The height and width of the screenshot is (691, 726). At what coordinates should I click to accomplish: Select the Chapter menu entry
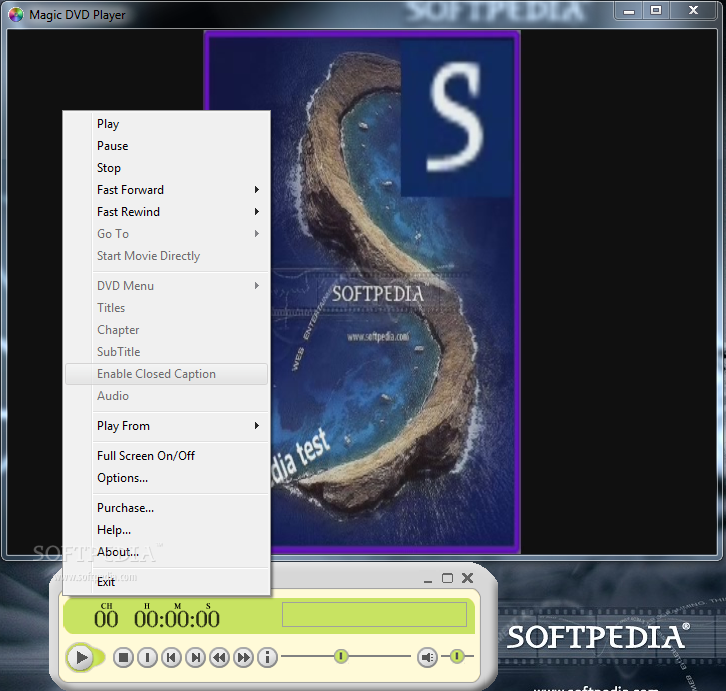tap(167, 330)
